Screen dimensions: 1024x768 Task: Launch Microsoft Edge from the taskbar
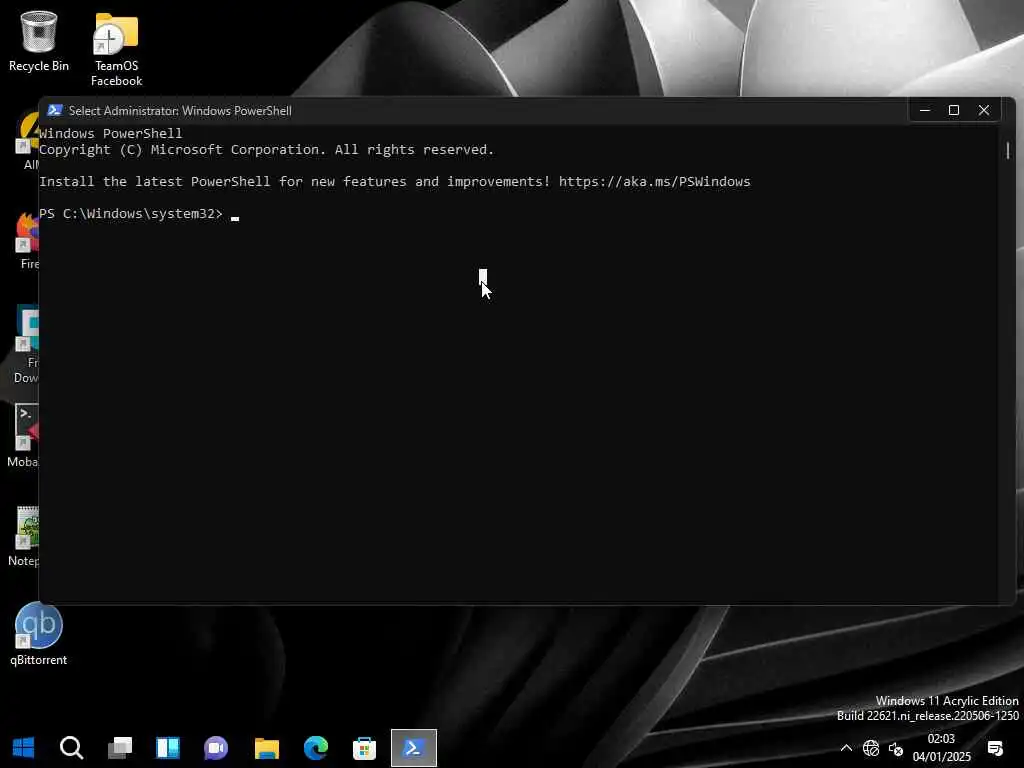point(316,748)
